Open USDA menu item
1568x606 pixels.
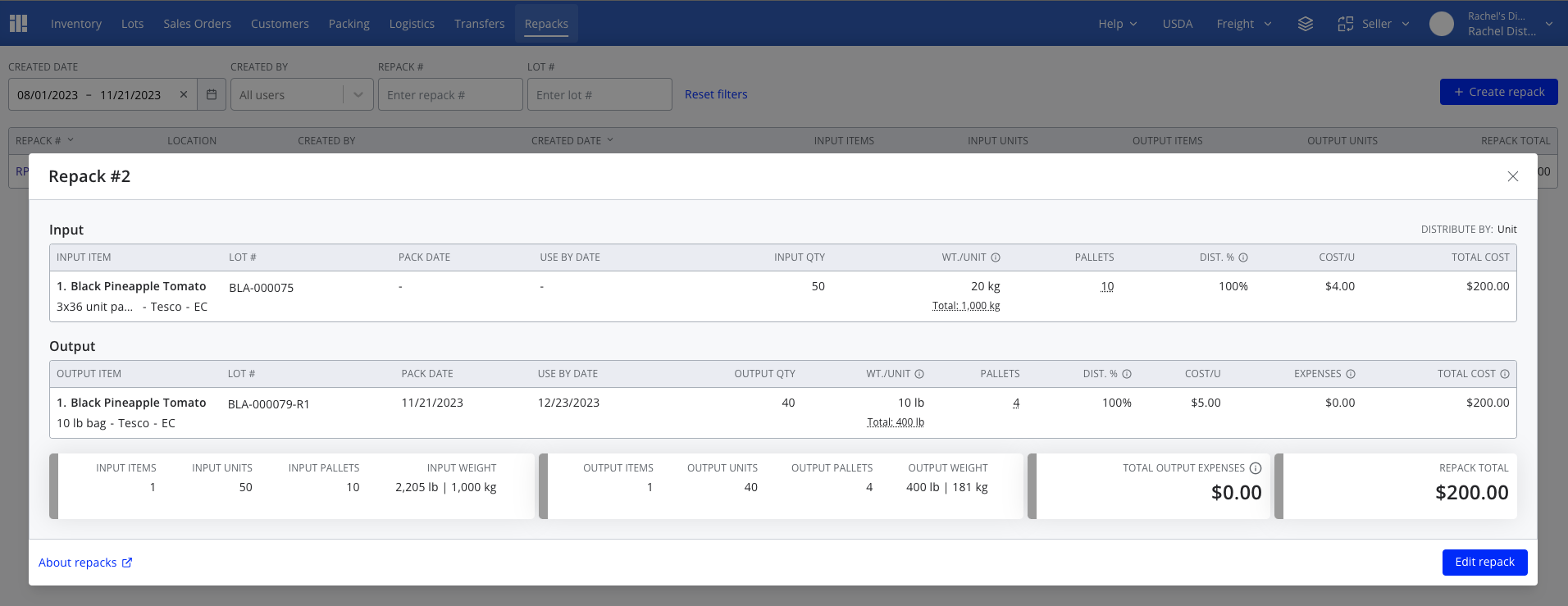(1178, 24)
